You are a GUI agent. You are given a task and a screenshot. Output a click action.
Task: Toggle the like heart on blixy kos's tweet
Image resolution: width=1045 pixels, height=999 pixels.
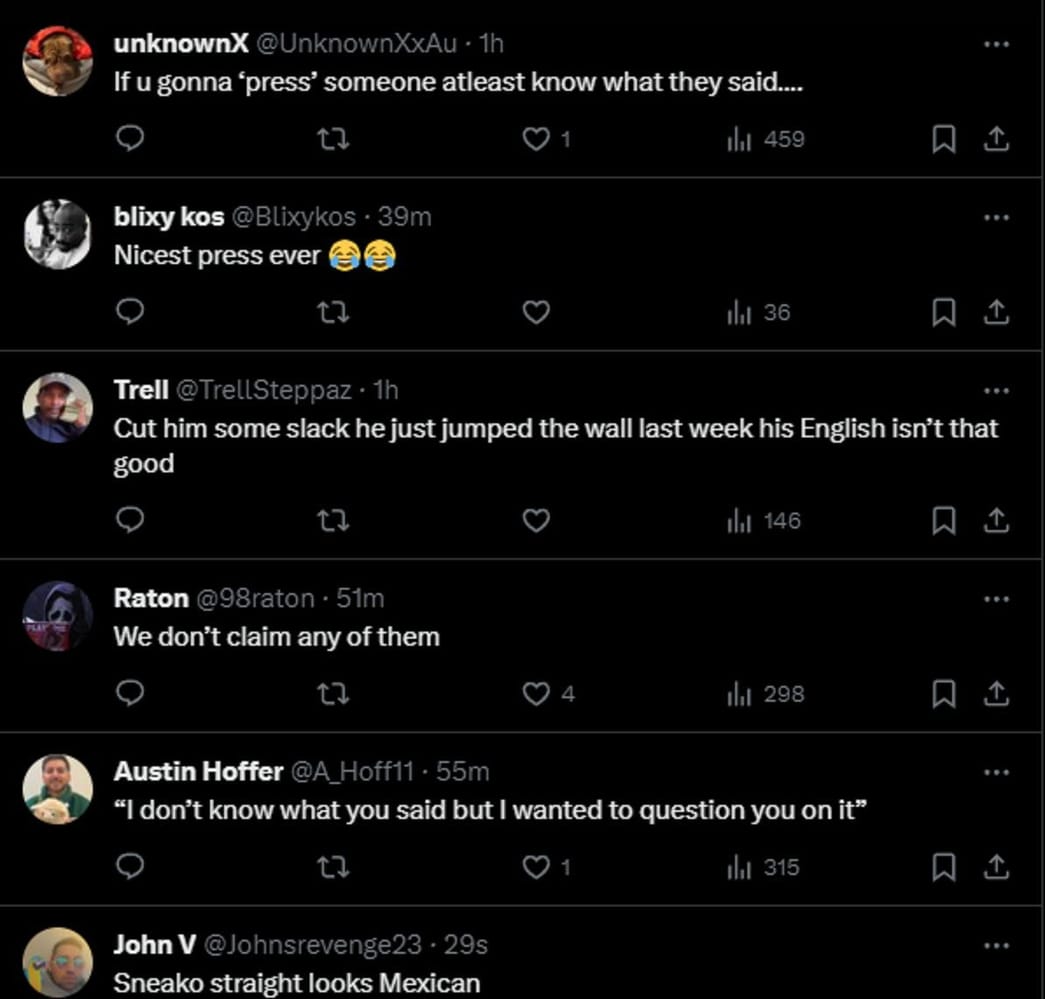[536, 312]
